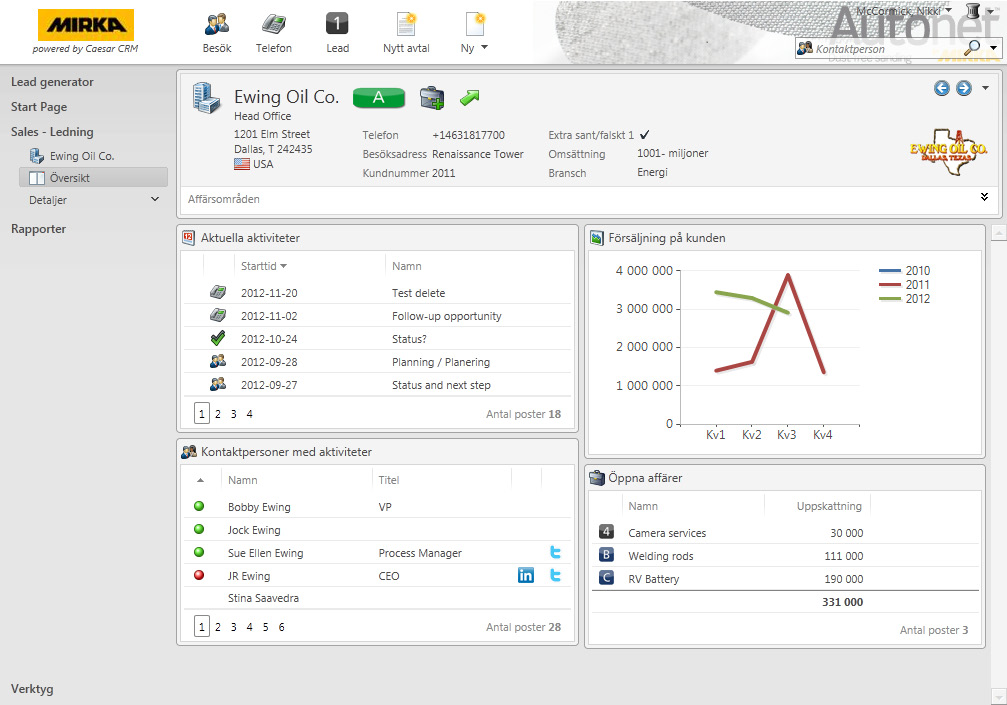The width and height of the screenshot is (1007, 705).
Task: Click the Ewing Oil Co. Texas logo
Action: [x=948, y=152]
